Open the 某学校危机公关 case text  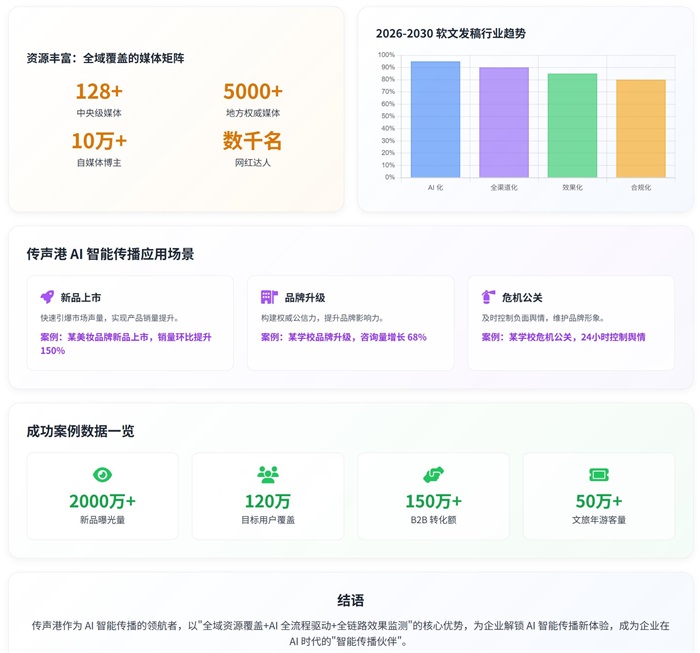click(x=563, y=337)
